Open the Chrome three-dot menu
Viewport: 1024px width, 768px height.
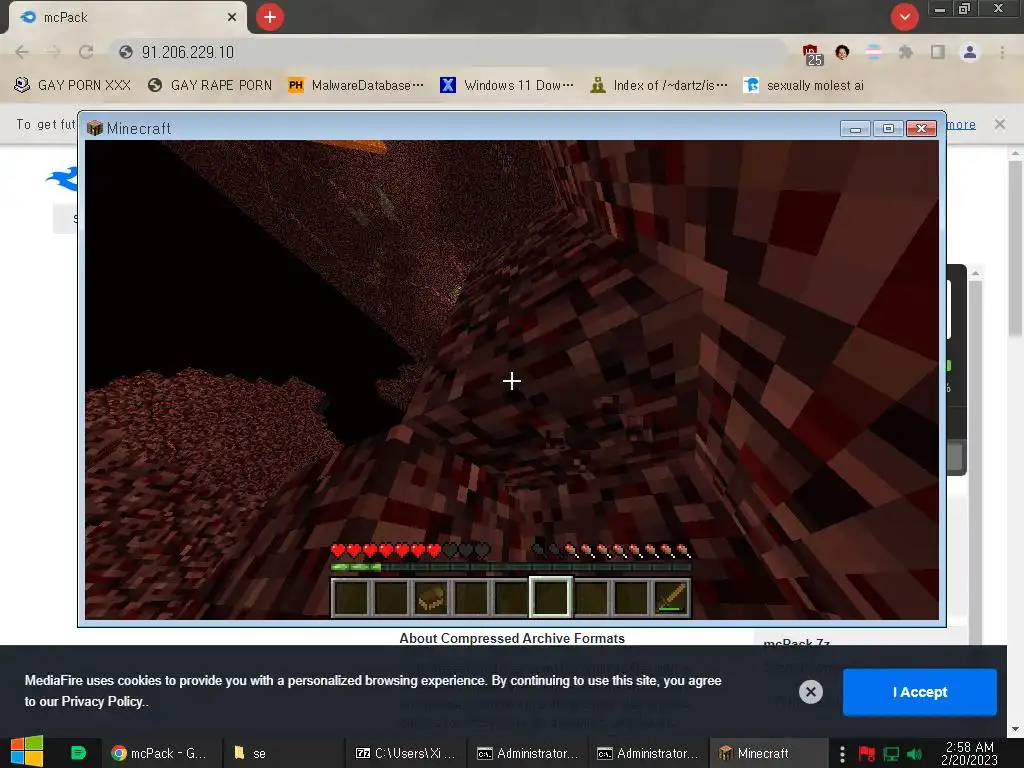click(x=1002, y=52)
